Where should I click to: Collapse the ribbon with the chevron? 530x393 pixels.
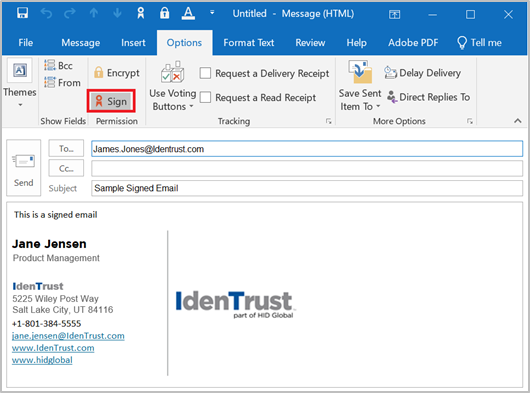coord(517,121)
